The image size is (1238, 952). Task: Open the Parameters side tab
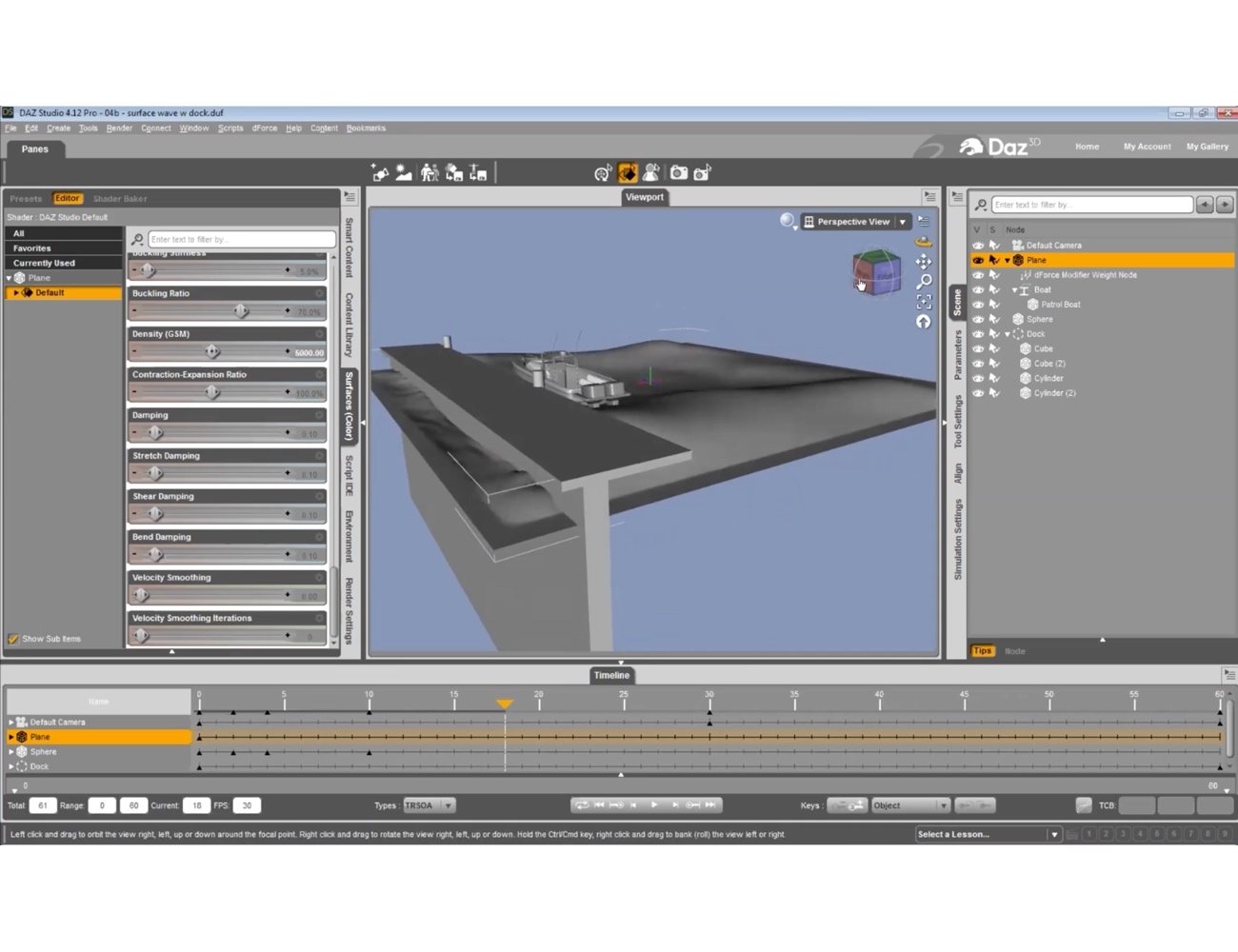pos(958,355)
